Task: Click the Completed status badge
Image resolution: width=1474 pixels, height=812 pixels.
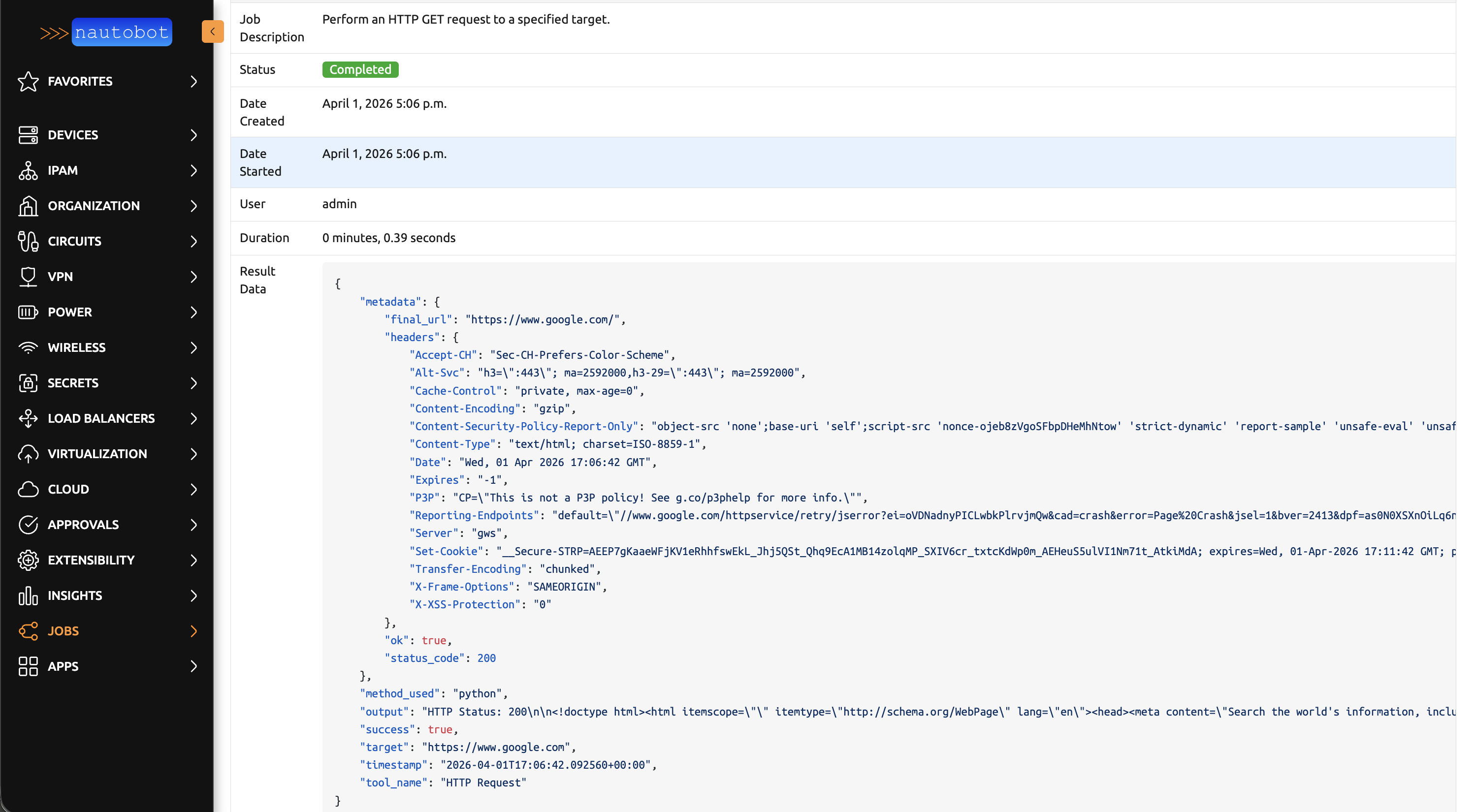Action: 360,69
